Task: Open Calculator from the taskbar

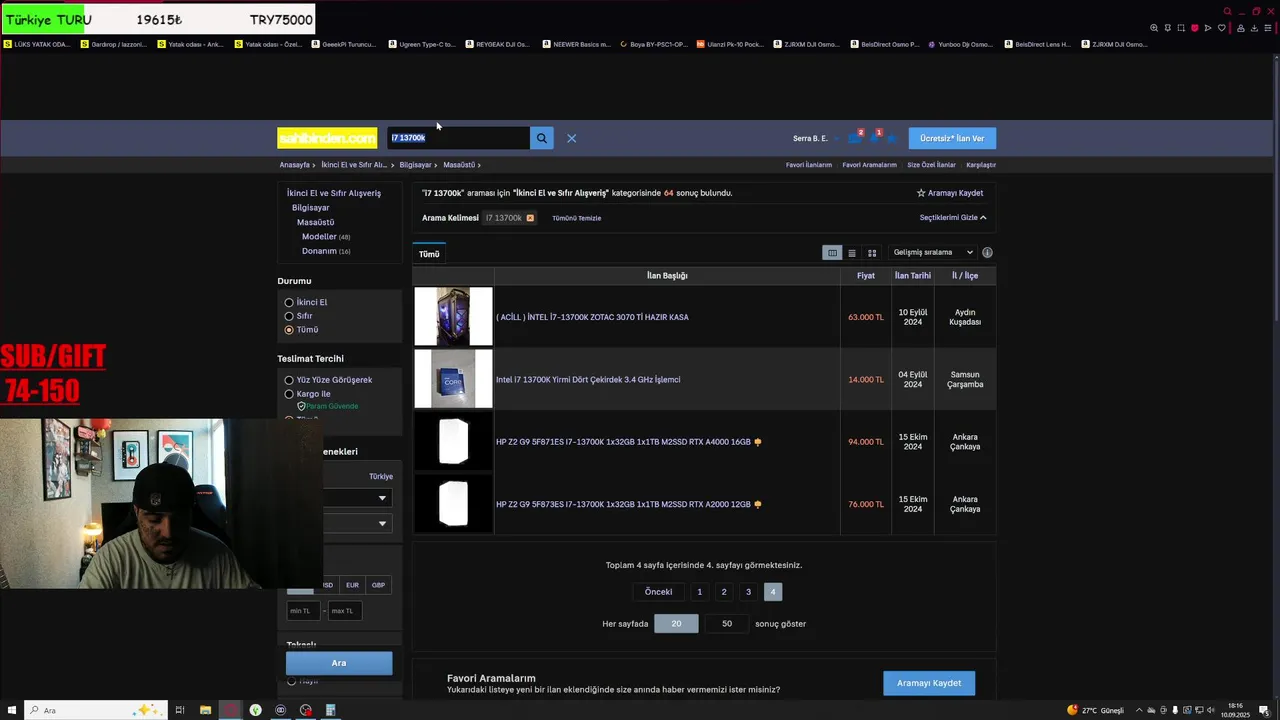Action: 330,710
